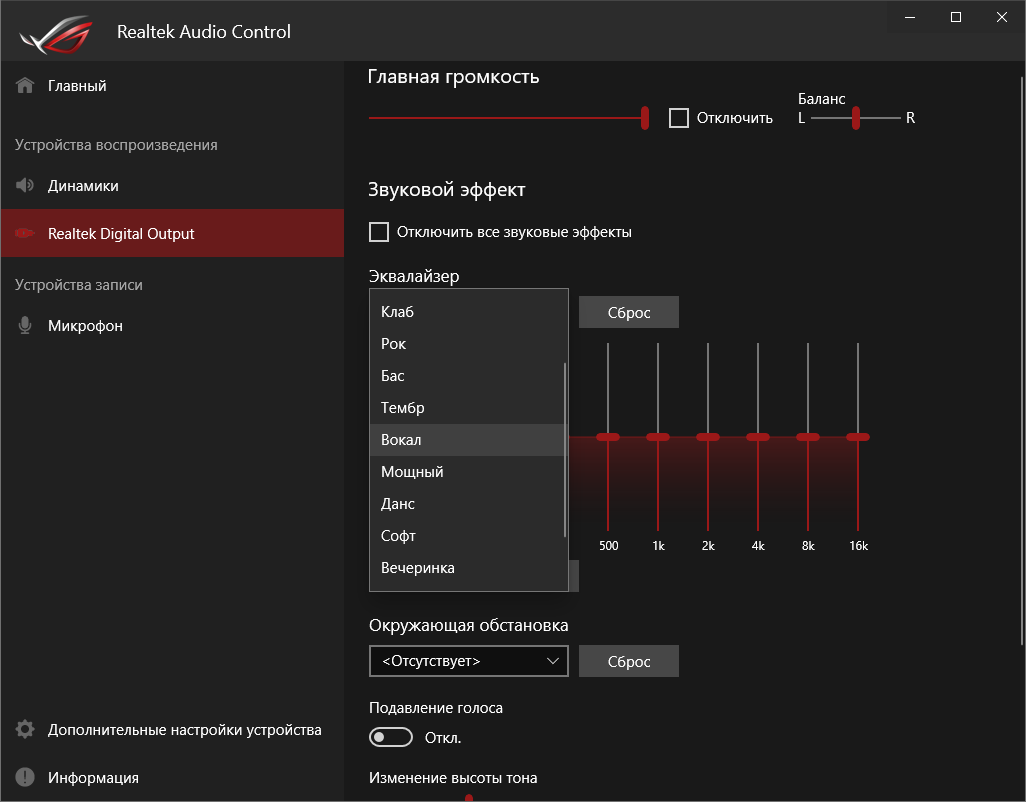
Task: Open the Окружающая обстановка dropdown
Action: (x=468, y=661)
